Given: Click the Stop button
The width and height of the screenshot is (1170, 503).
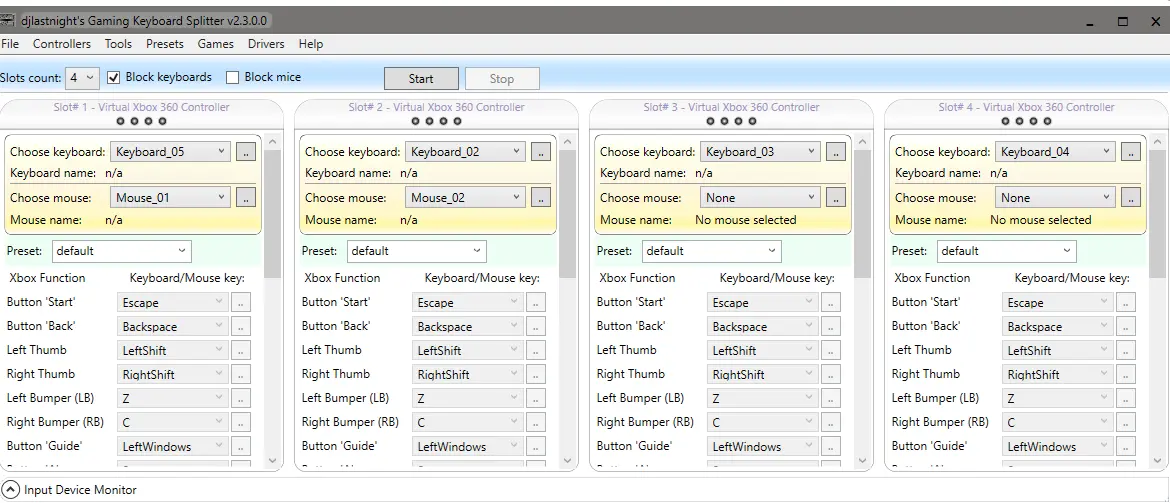Looking at the screenshot, I should (501, 78).
